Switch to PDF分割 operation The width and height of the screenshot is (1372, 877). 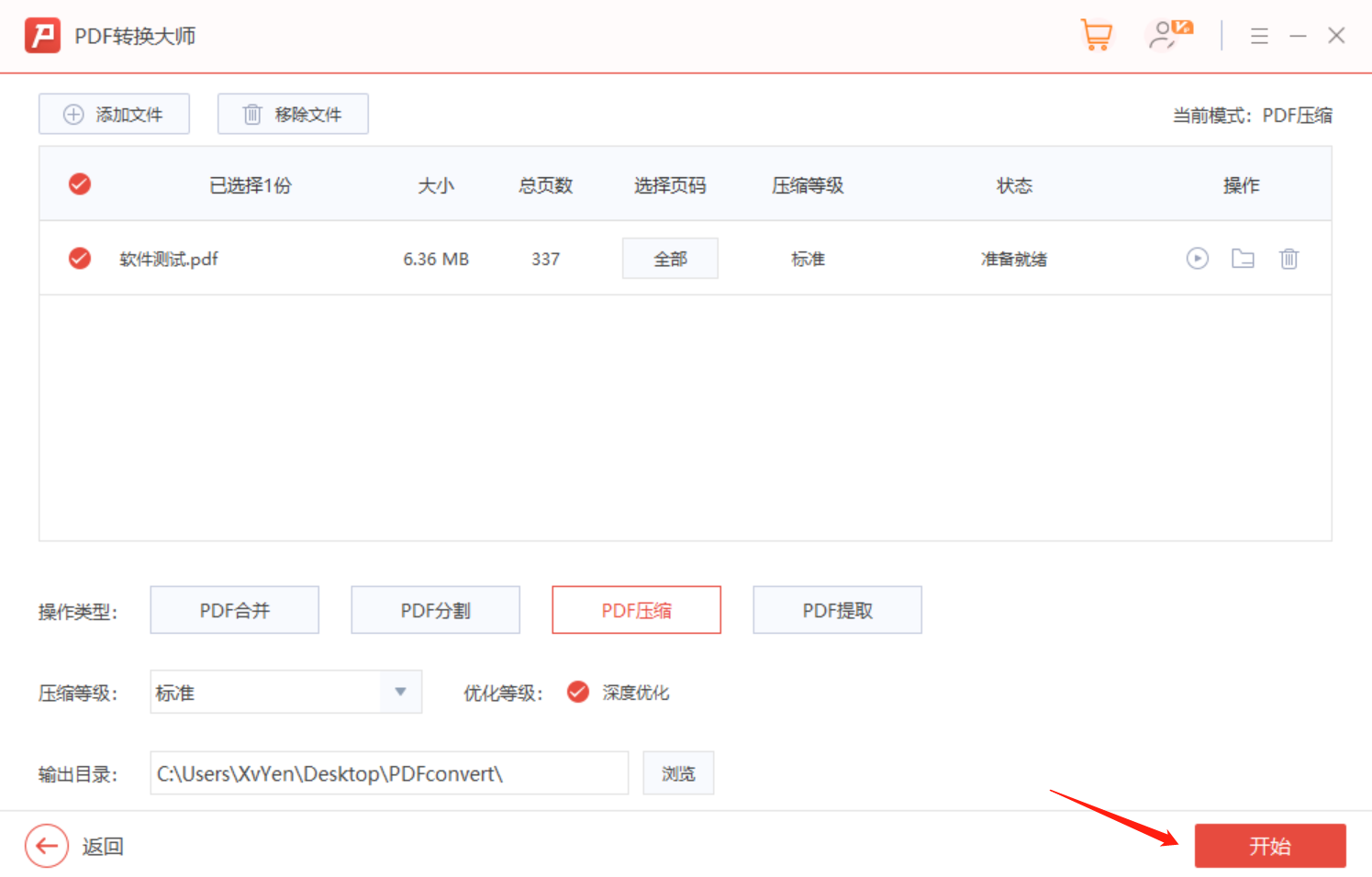[x=435, y=610]
